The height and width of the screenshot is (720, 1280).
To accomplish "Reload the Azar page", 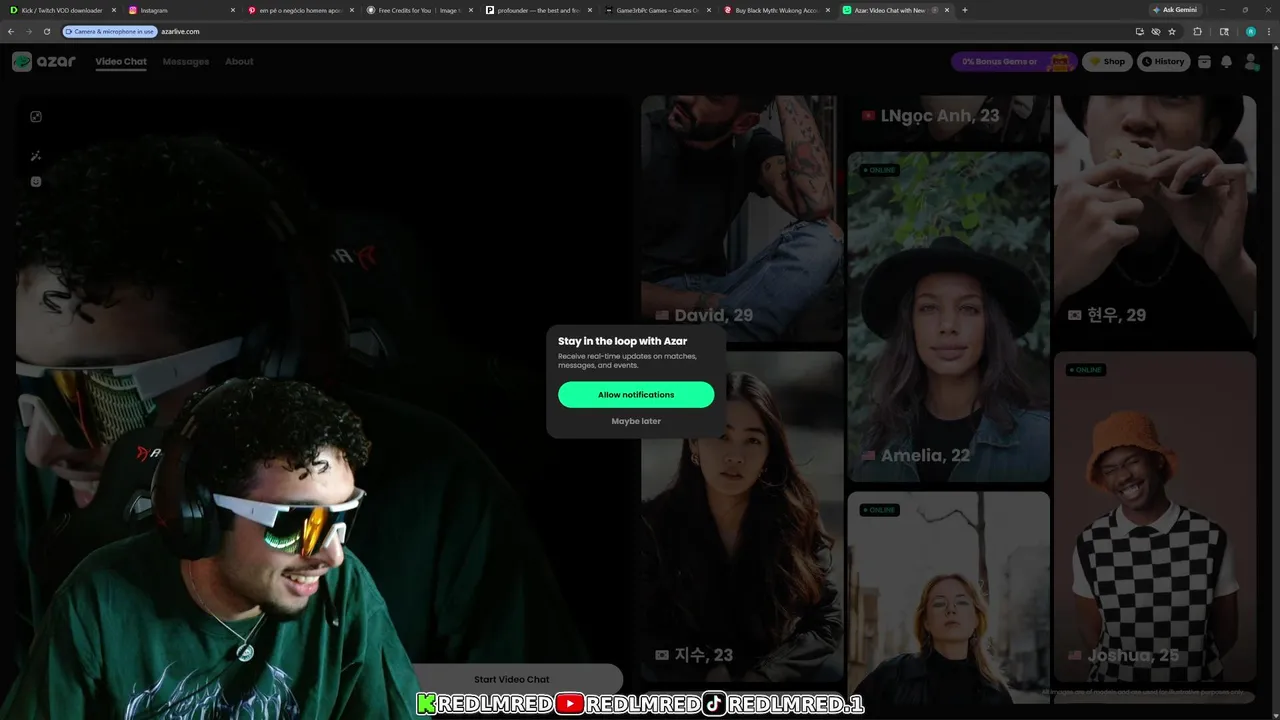I will point(46,31).
